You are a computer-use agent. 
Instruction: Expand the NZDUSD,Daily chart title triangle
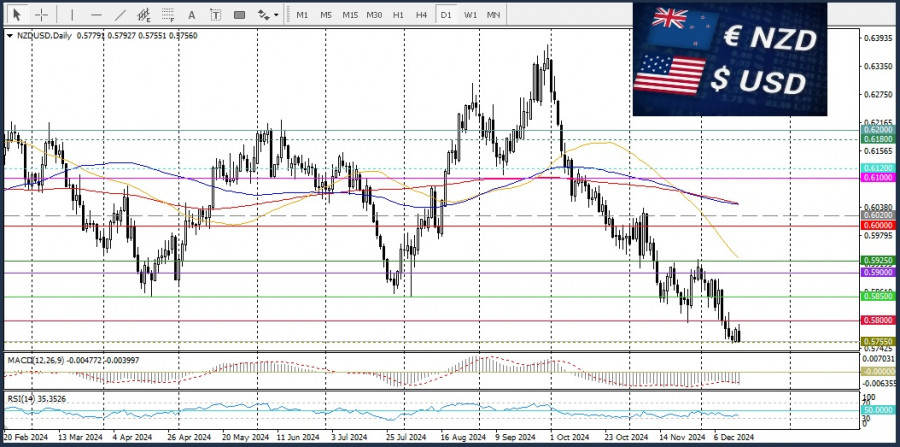coord(10,36)
